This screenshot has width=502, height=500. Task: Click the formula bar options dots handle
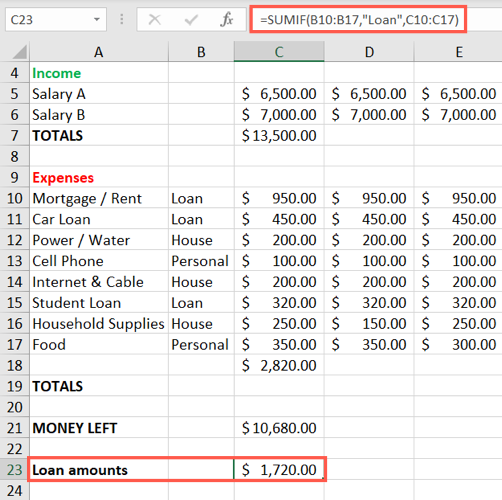tap(122, 19)
